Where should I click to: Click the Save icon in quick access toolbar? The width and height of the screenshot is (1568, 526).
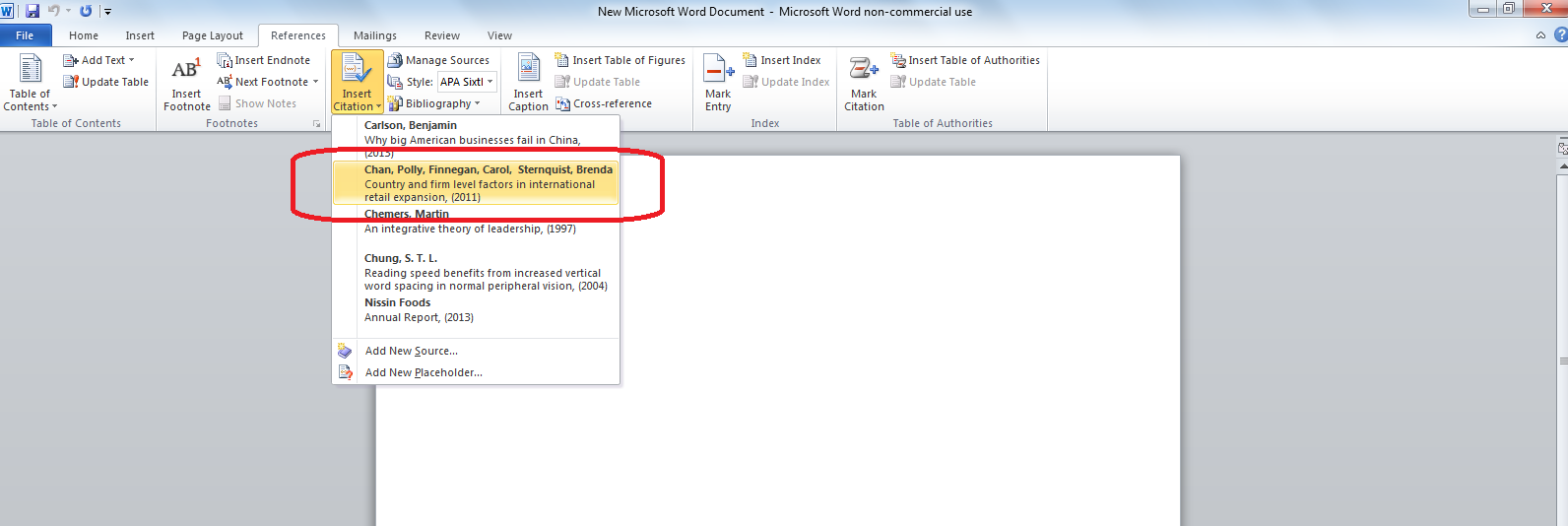[x=33, y=11]
